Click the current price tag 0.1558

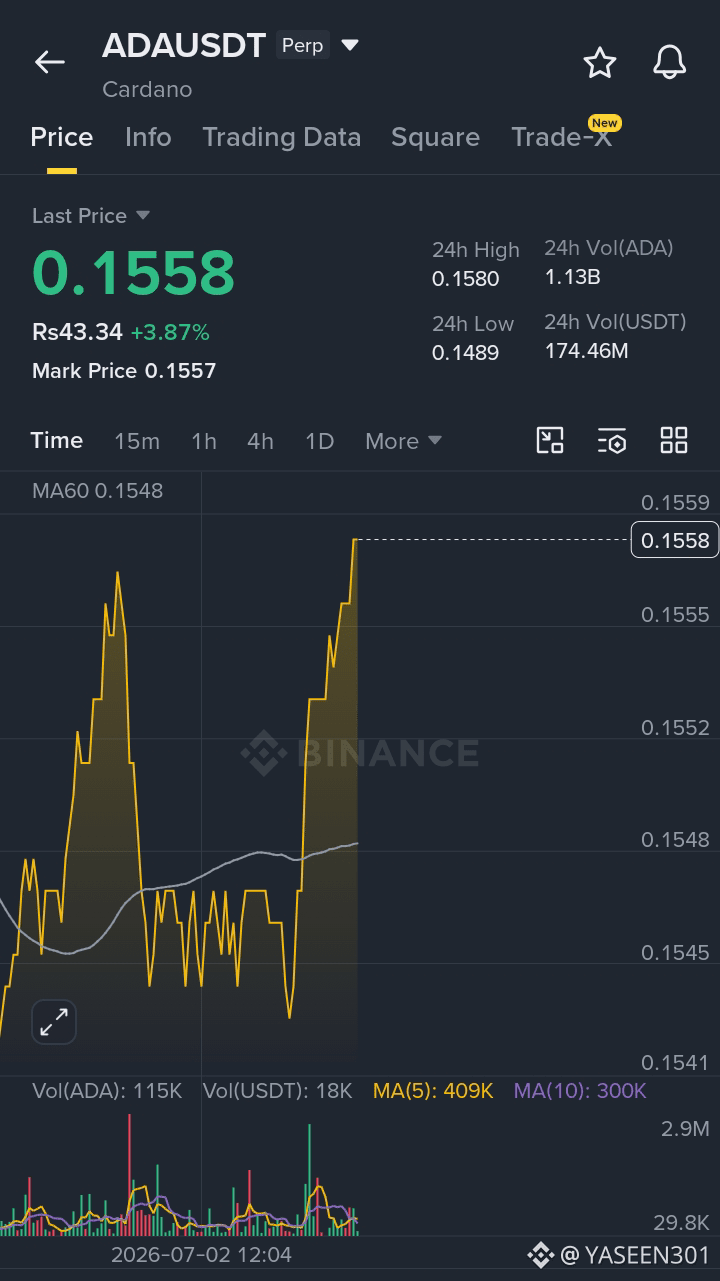point(675,540)
